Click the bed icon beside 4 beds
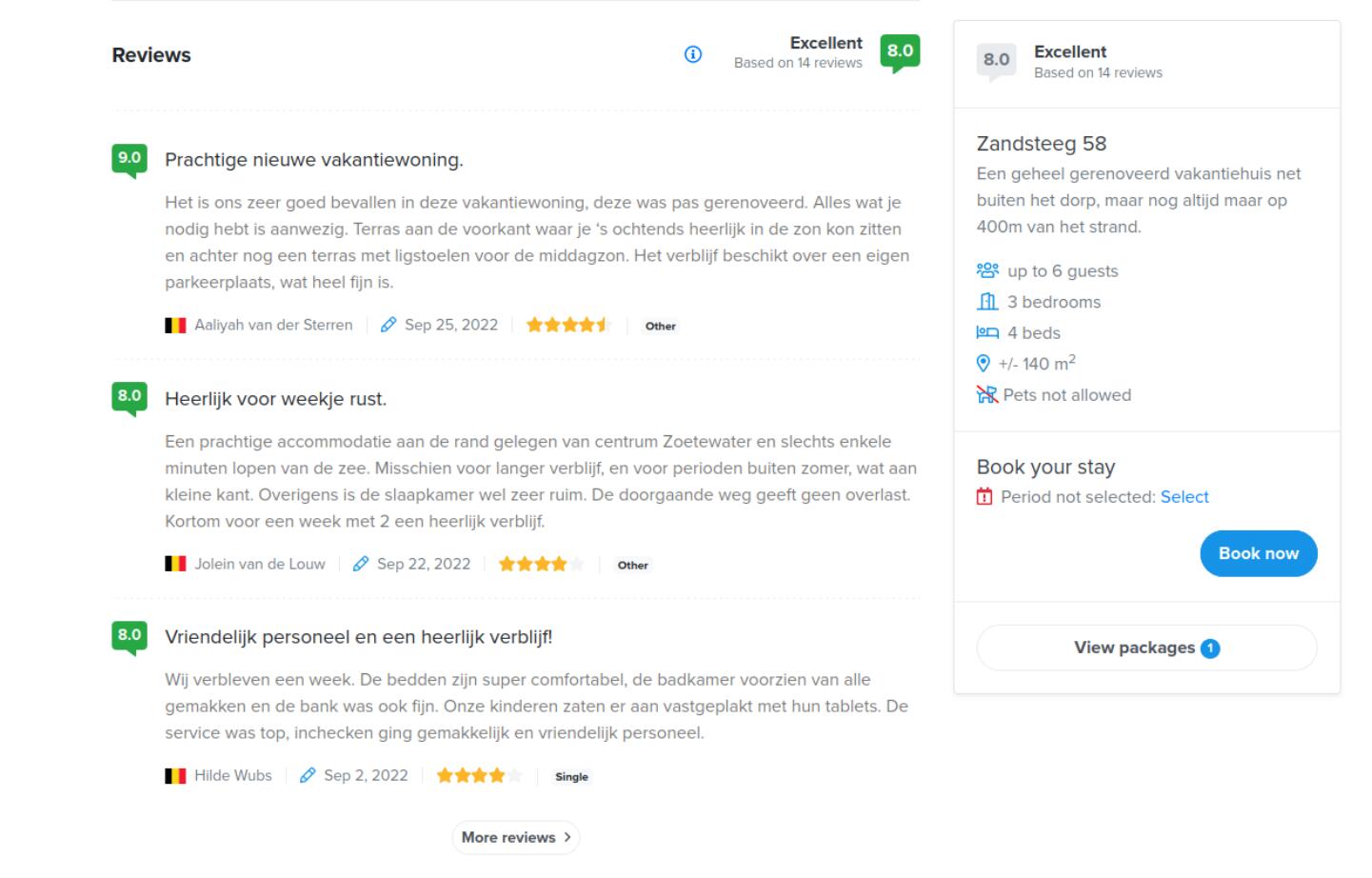Image resolution: width=1372 pixels, height=878 pixels. point(987,333)
